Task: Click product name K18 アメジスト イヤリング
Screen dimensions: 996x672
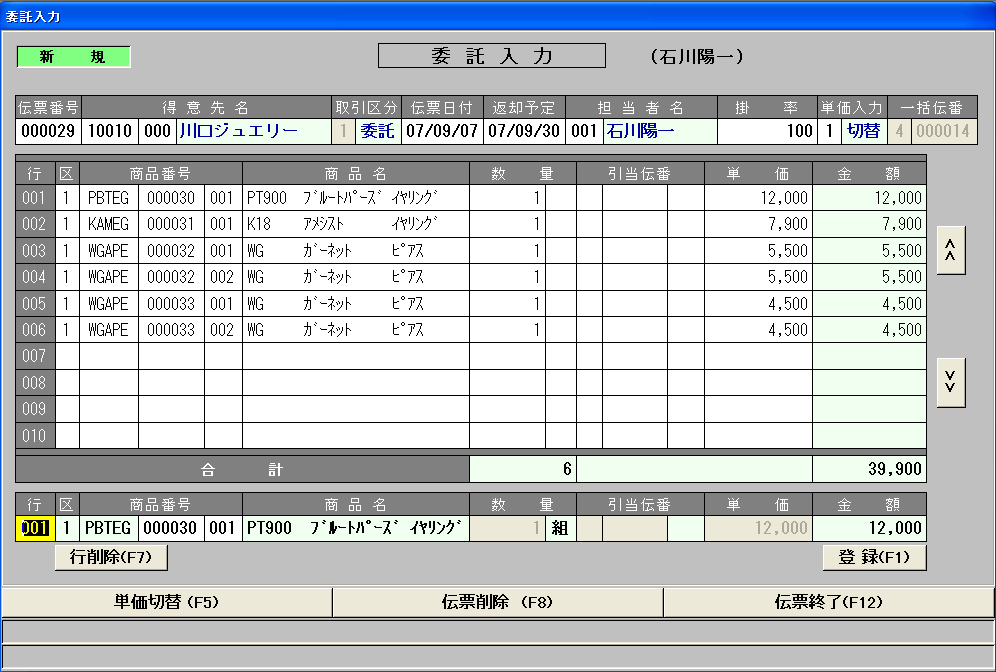Action: coord(356,224)
